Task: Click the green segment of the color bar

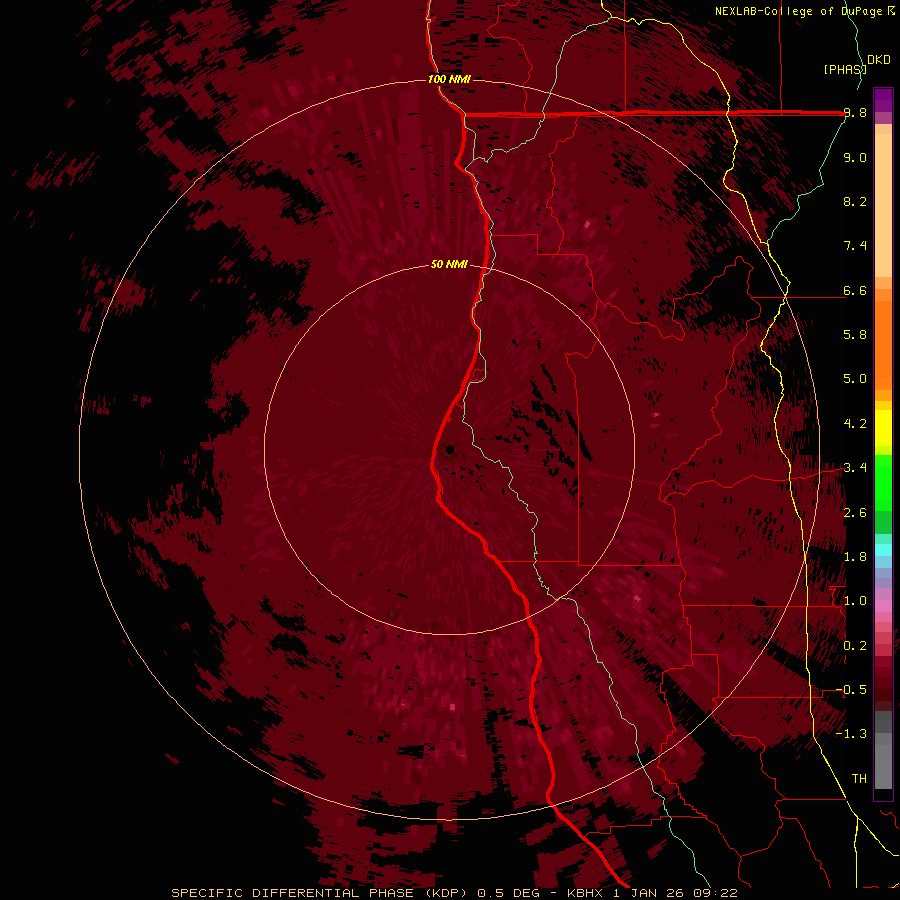Action: pos(883,482)
